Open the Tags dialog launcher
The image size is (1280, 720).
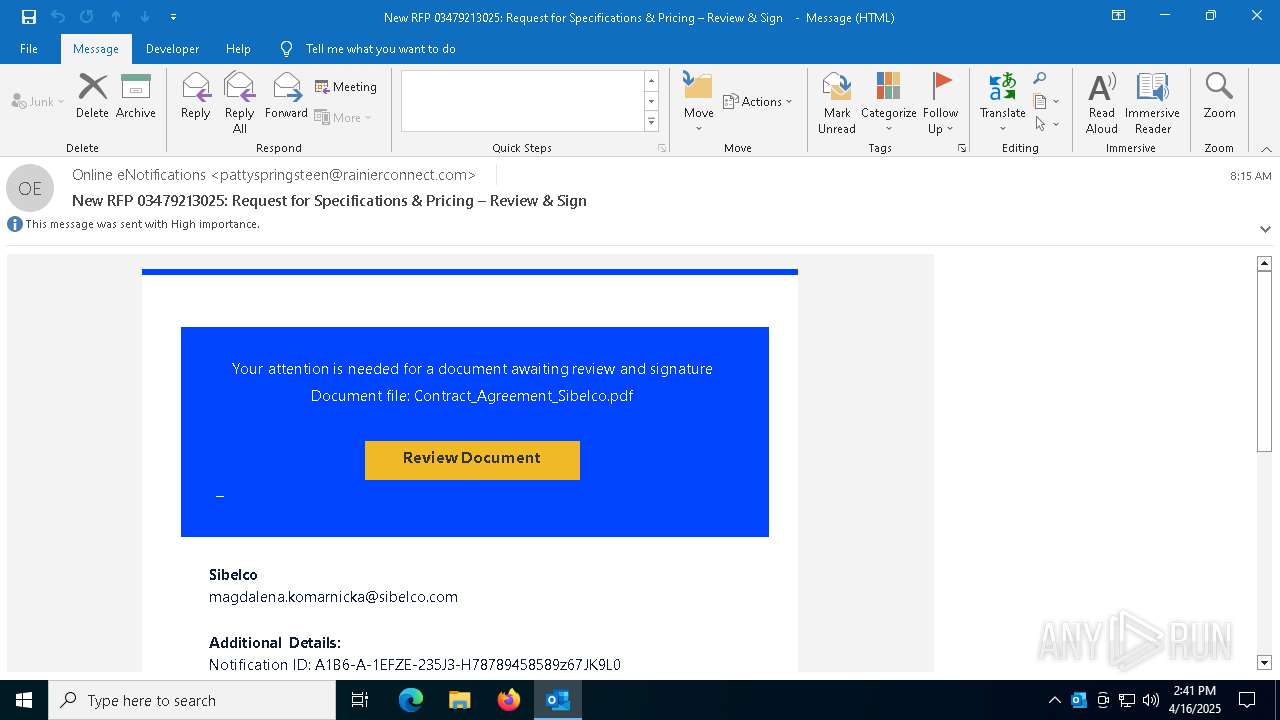click(x=962, y=148)
